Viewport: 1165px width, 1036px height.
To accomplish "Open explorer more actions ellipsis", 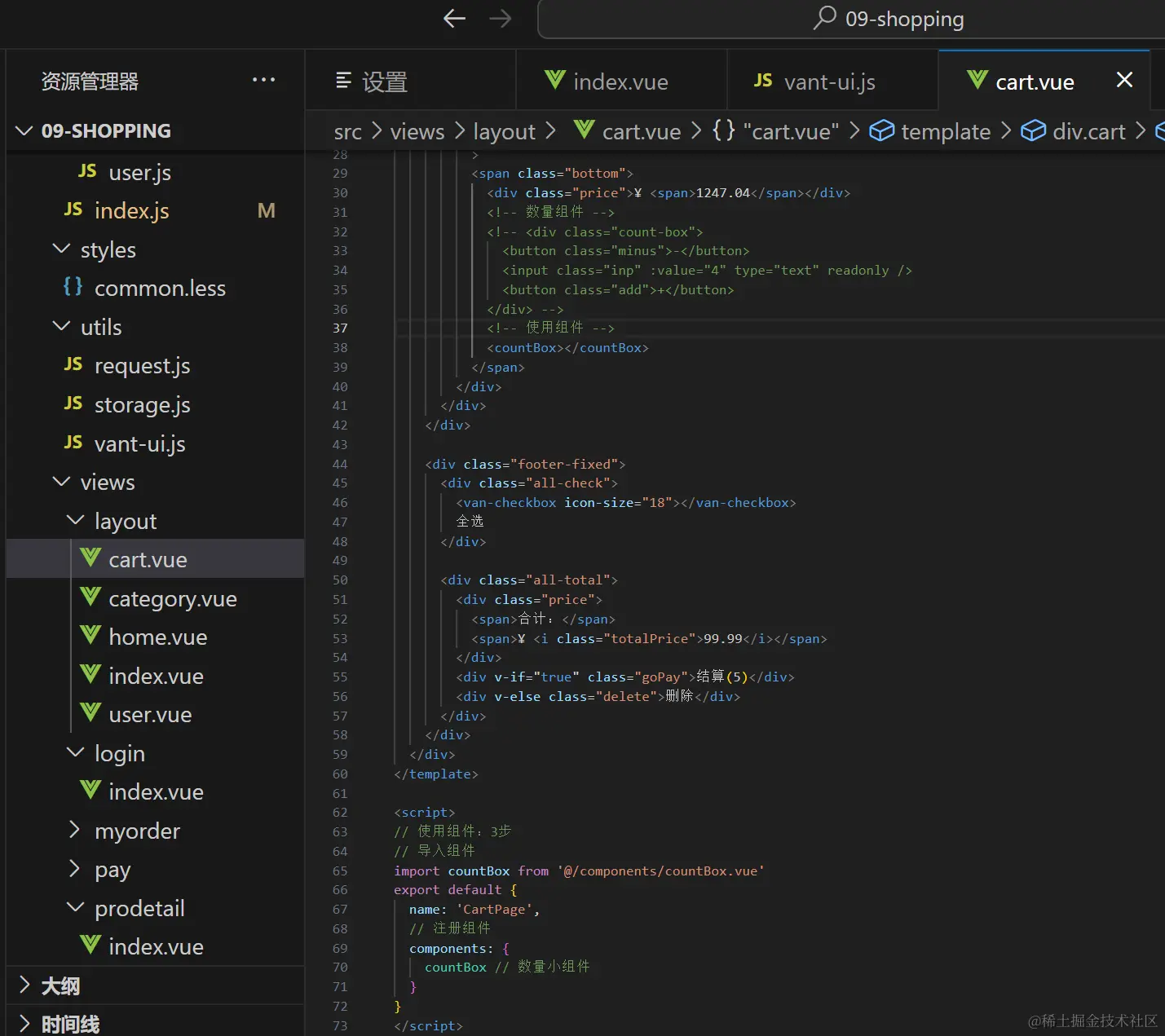I will click(263, 80).
